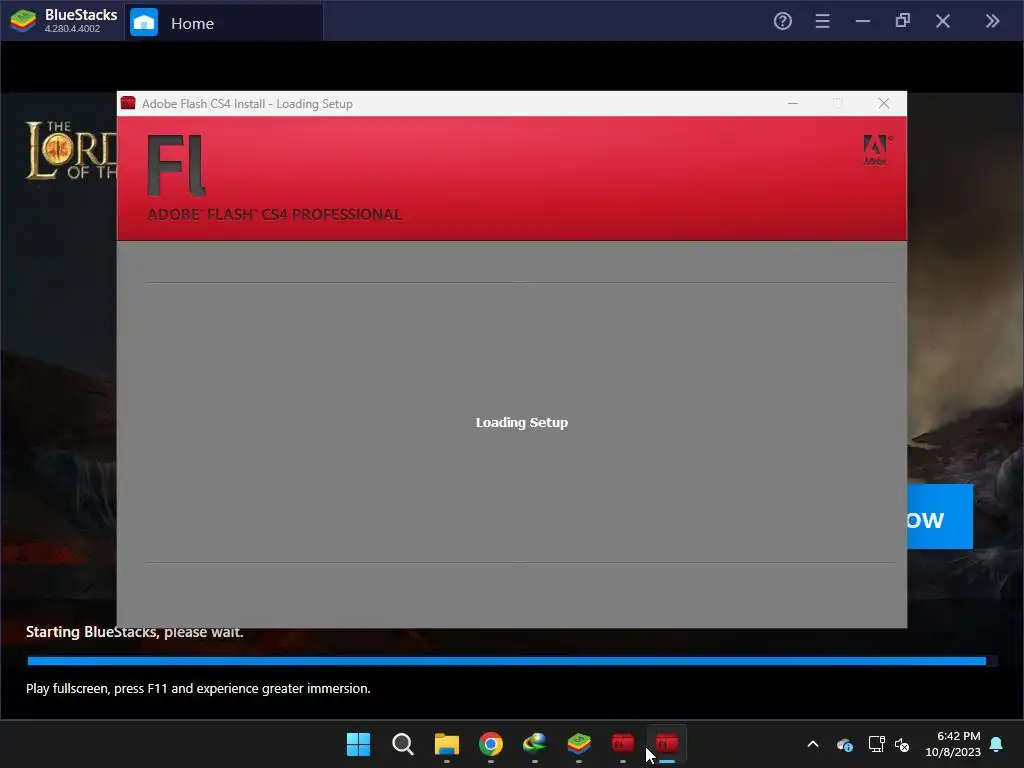Open the BlueStacks help icon
The height and width of the screenshot is (768, 1024).
pyautogui.click(x=782, y=21)
